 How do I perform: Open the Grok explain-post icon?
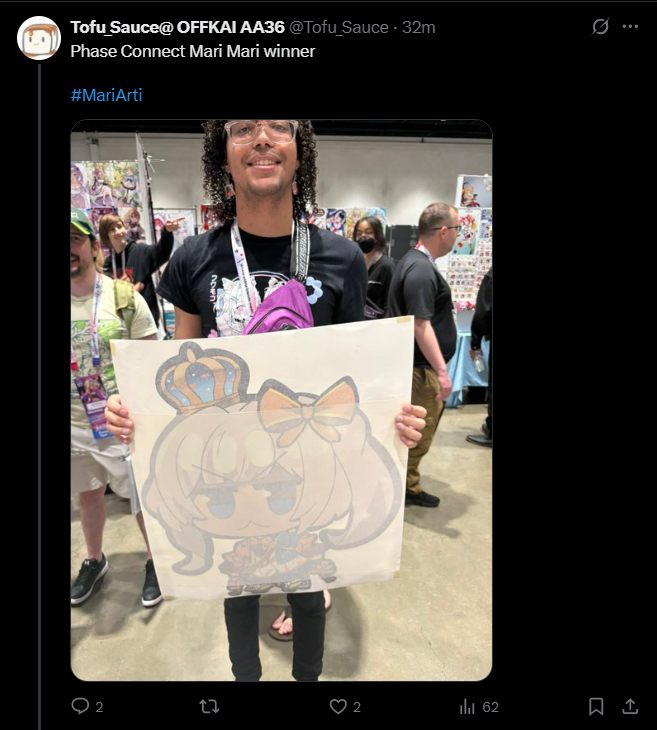600,27
